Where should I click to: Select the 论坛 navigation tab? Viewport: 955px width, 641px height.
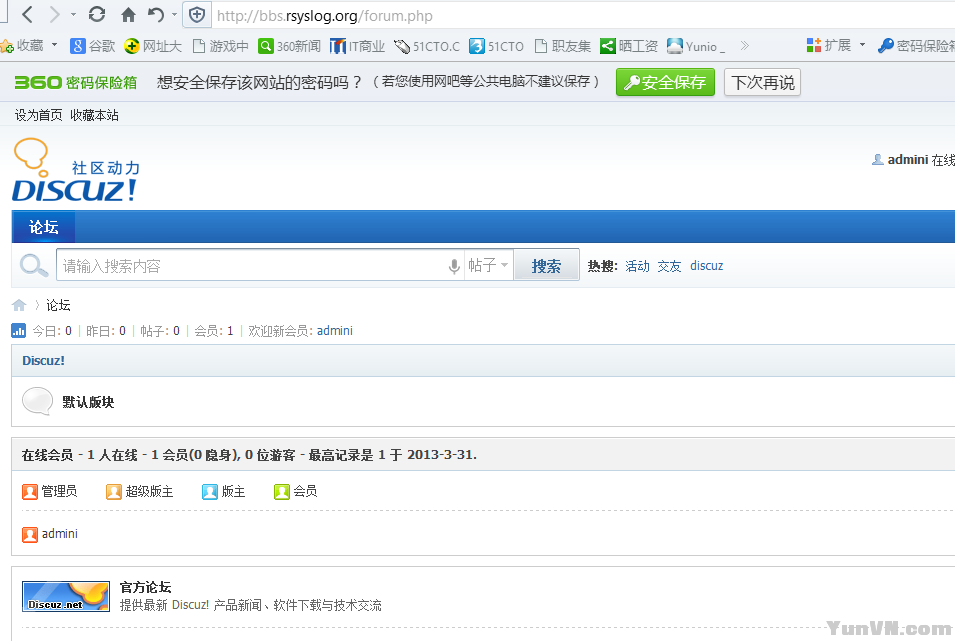click(x=44, y=227)
